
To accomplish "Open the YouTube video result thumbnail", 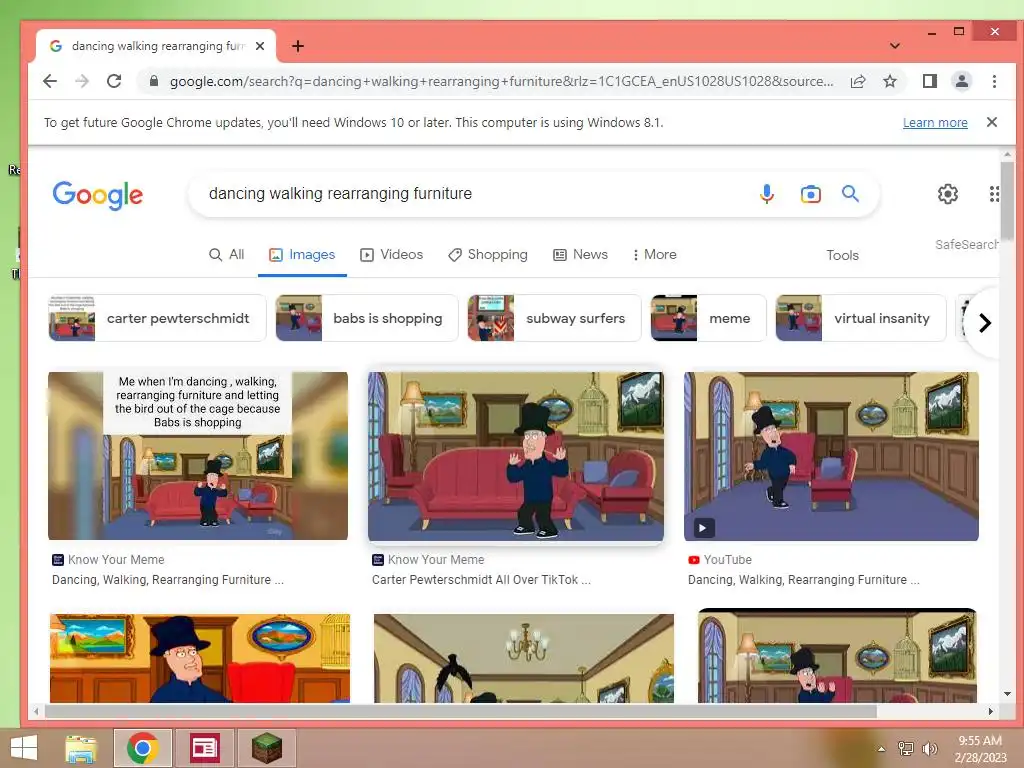I will click(x=831, y=456).
